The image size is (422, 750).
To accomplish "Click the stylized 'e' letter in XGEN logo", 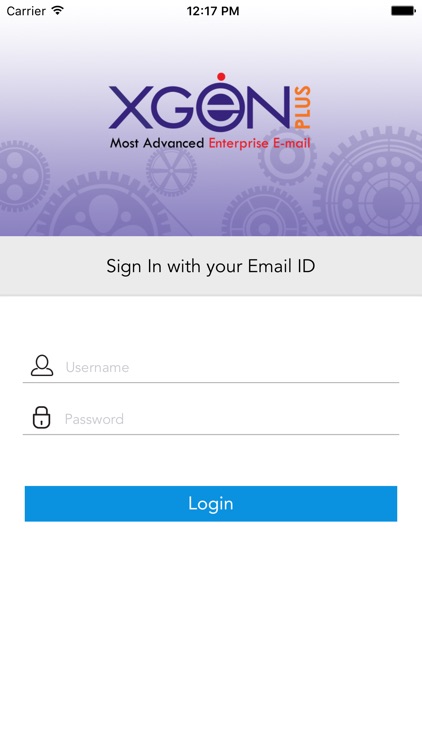I will (x=221, y=107).
